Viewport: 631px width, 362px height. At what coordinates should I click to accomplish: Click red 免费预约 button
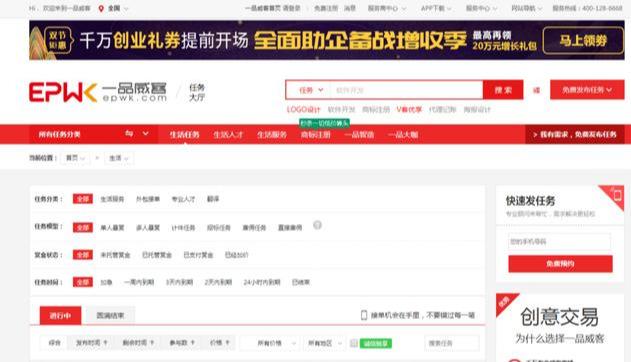coord(560,264)
